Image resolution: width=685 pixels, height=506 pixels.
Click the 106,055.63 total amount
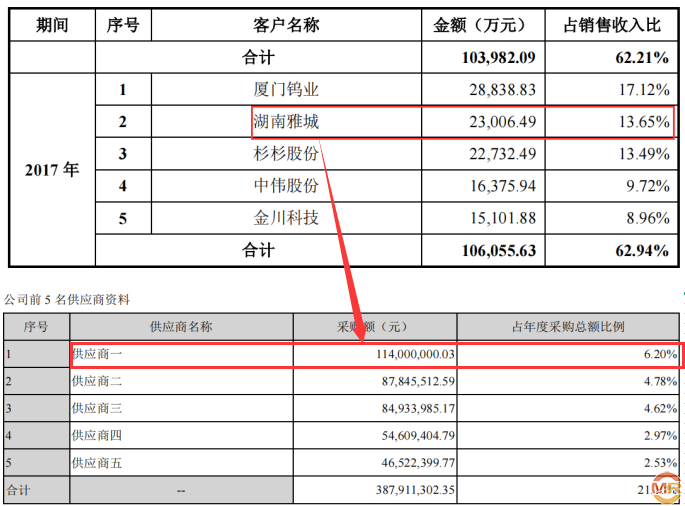(499, 251)
